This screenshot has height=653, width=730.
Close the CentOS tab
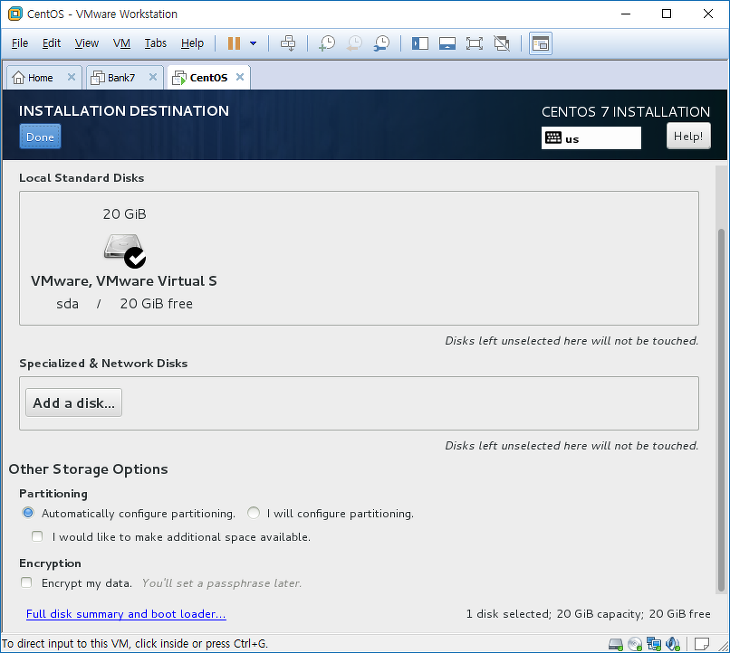[x=240, y=77]
